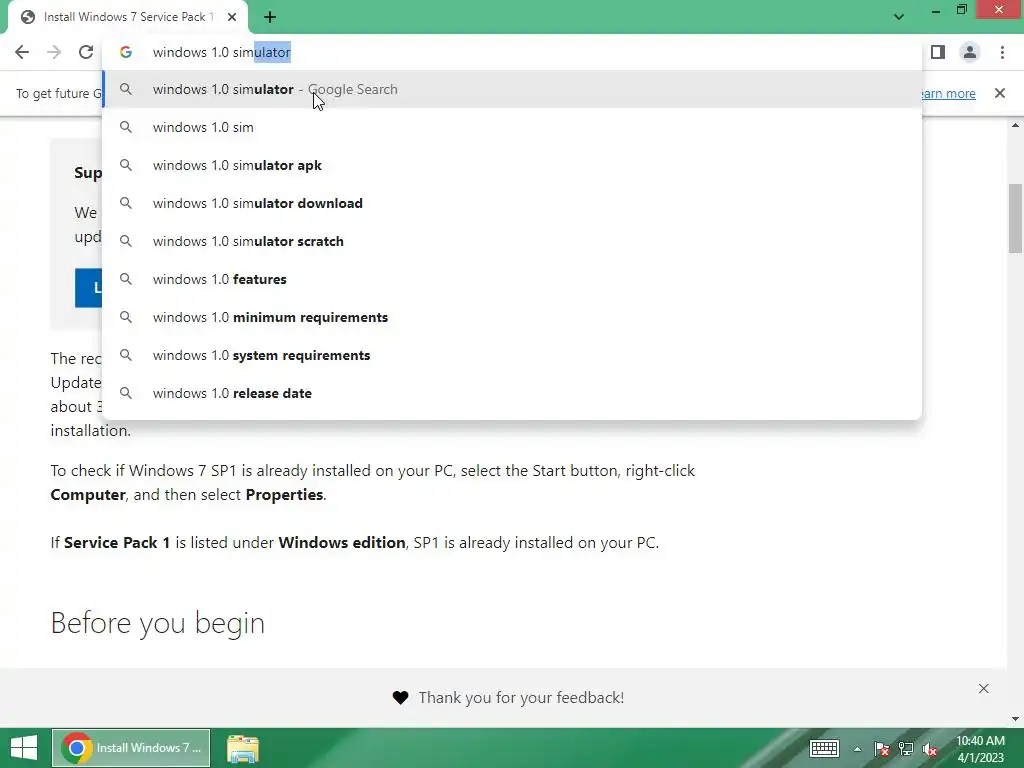The width and height of the screenshot is (1024, 768).
Task: Open the Windows Start button
Action: point(24,748)
